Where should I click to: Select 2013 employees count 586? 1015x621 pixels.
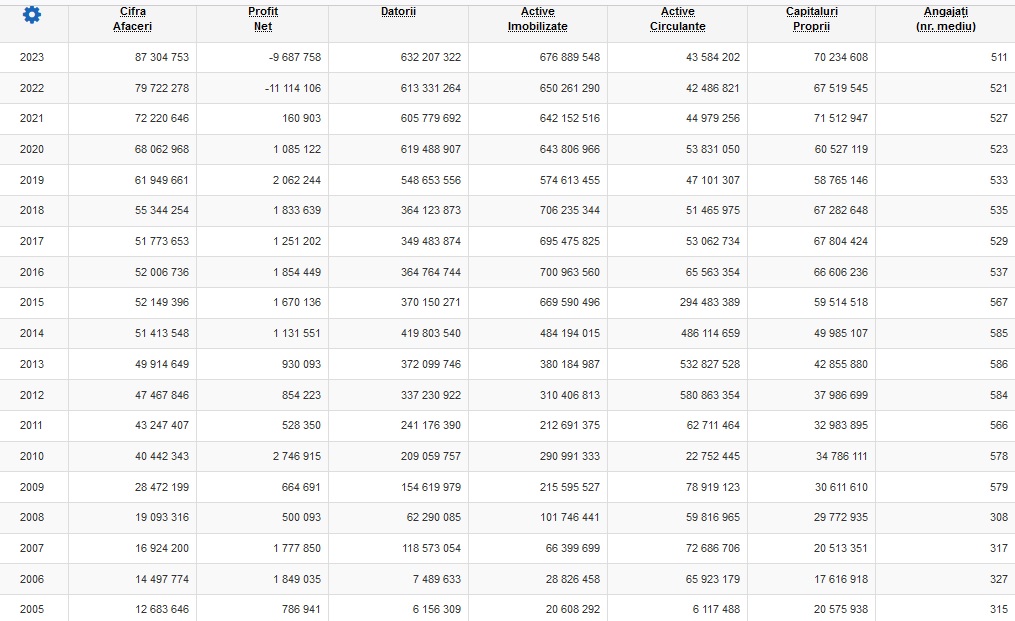coord(999,364)
